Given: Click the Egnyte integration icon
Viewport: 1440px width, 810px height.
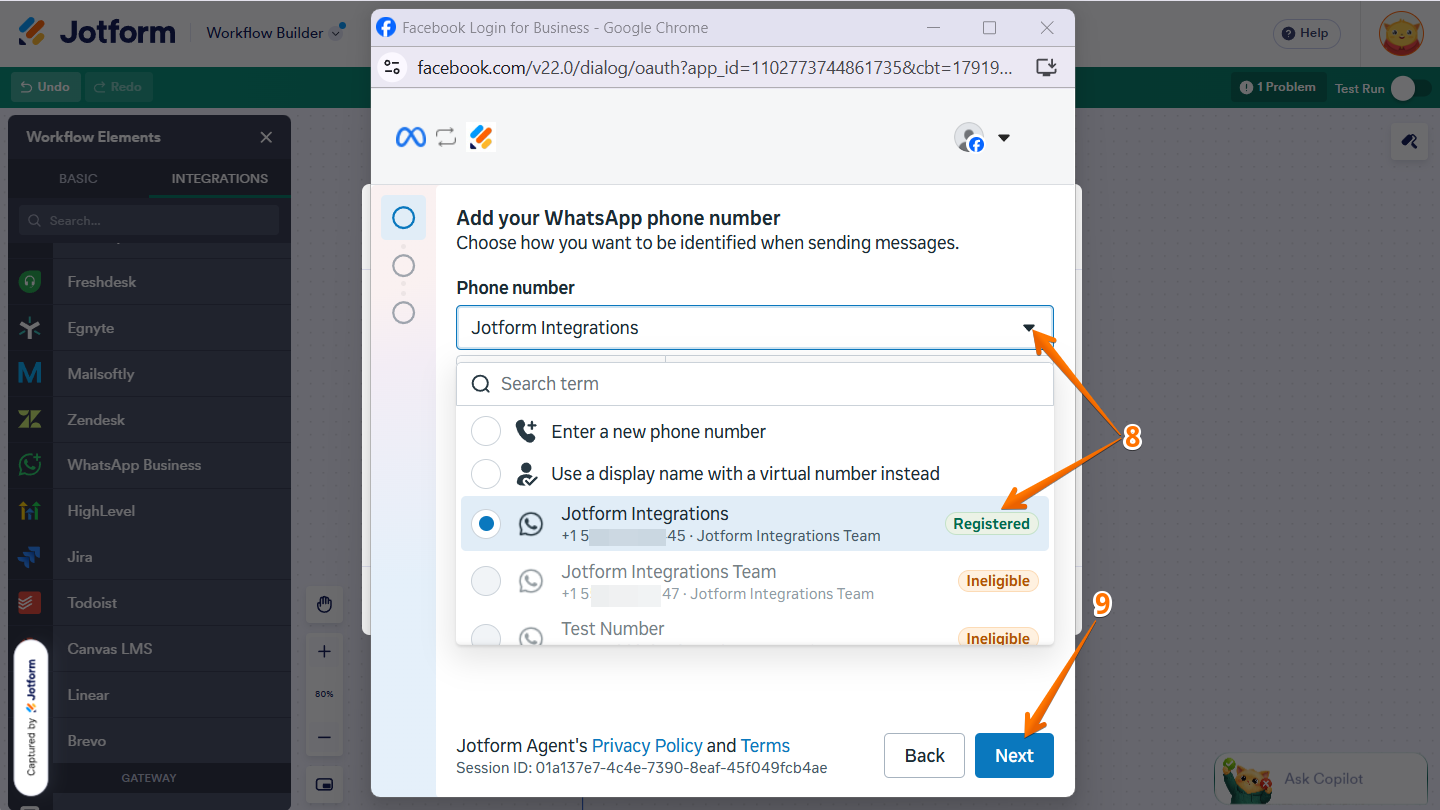Looking at the screenshot, I should click(30, 328).
